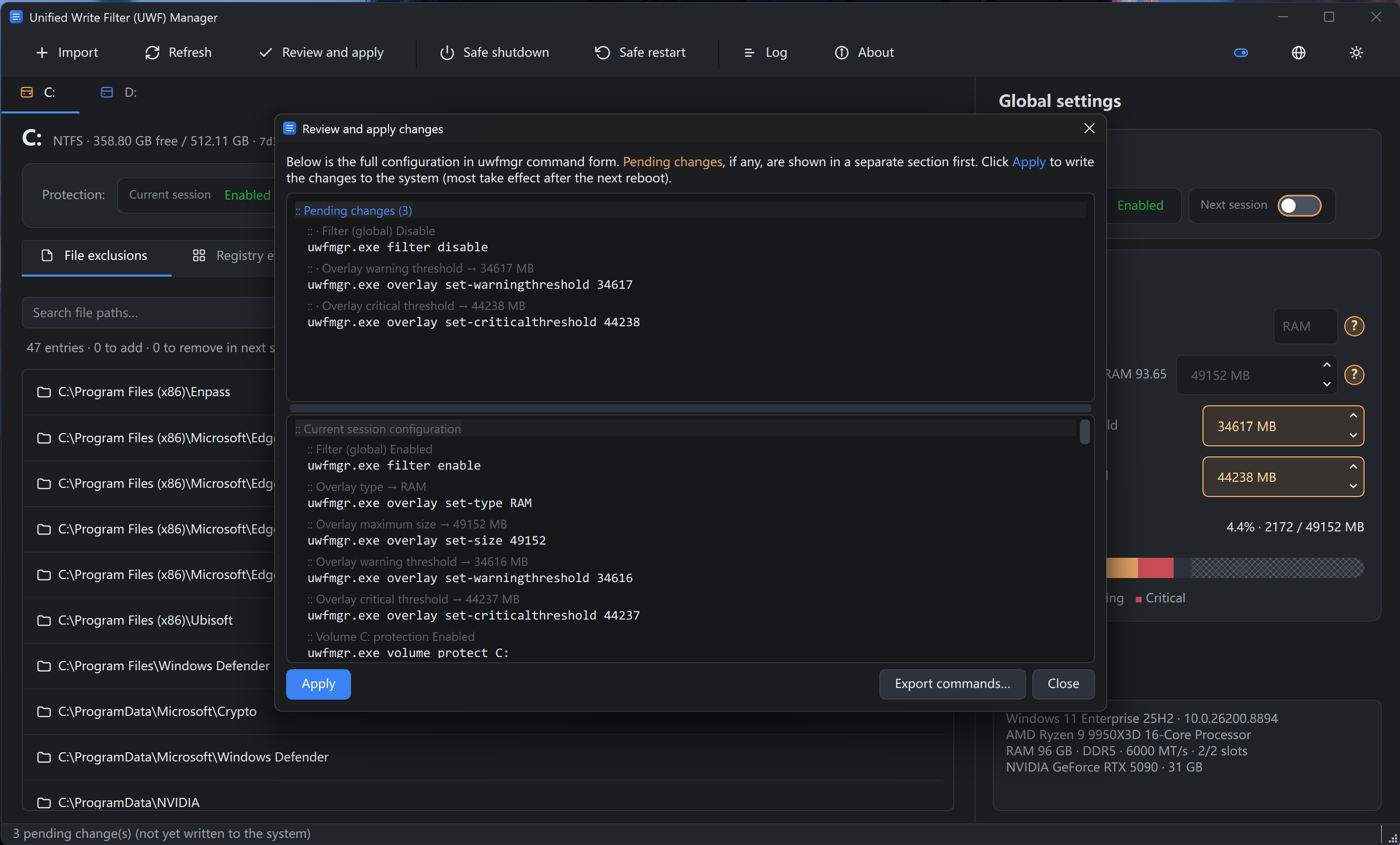Click folder icon beside the Crypto entry
Viewport: 1400px width, 845px height.
pyautogui.click(x=44, y=711)
